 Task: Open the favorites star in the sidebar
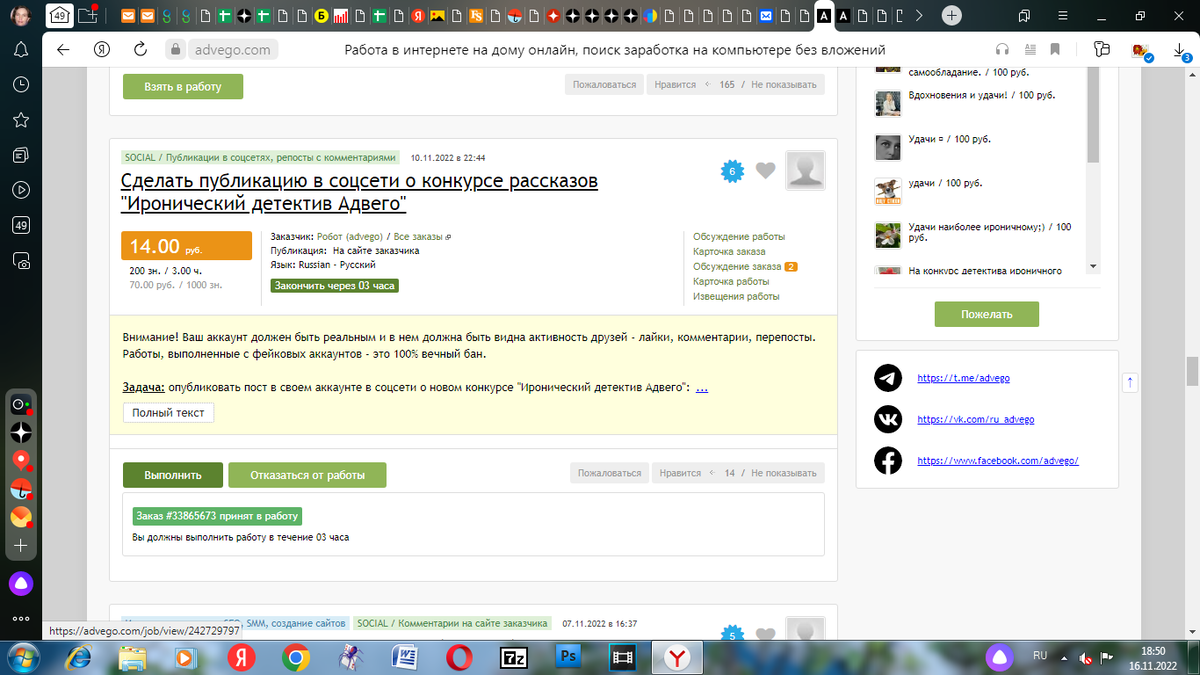(x=21, y=120)
